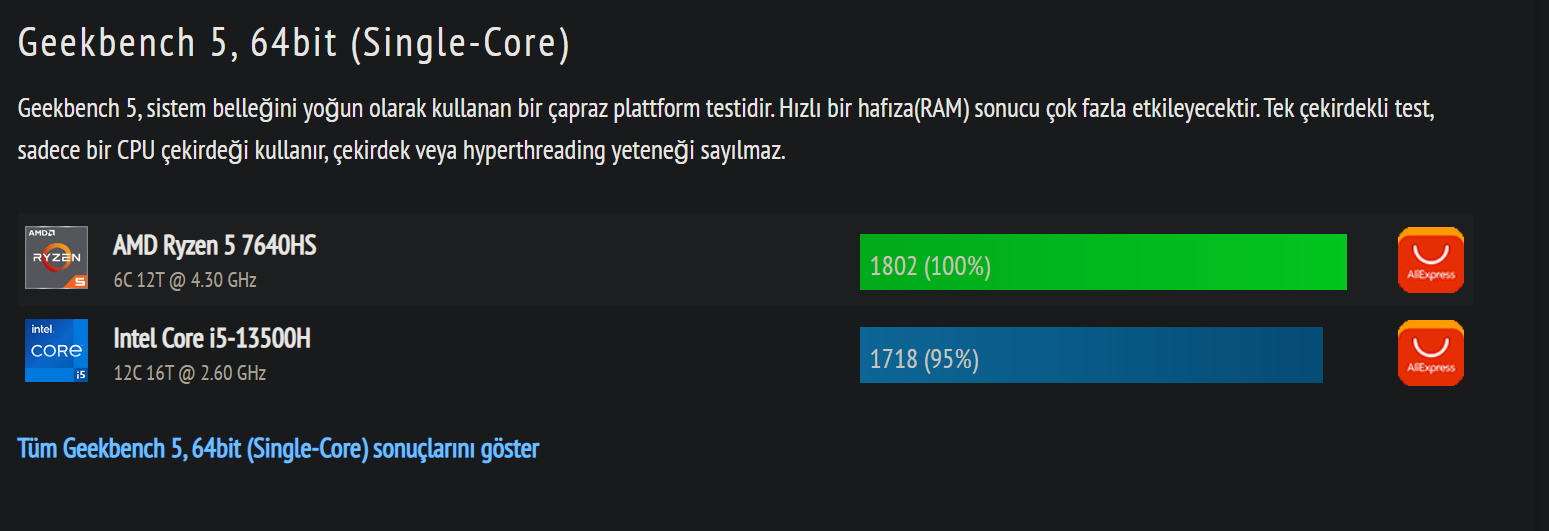Click the AMD Ryzen 5 processor logo

point(56,258)
